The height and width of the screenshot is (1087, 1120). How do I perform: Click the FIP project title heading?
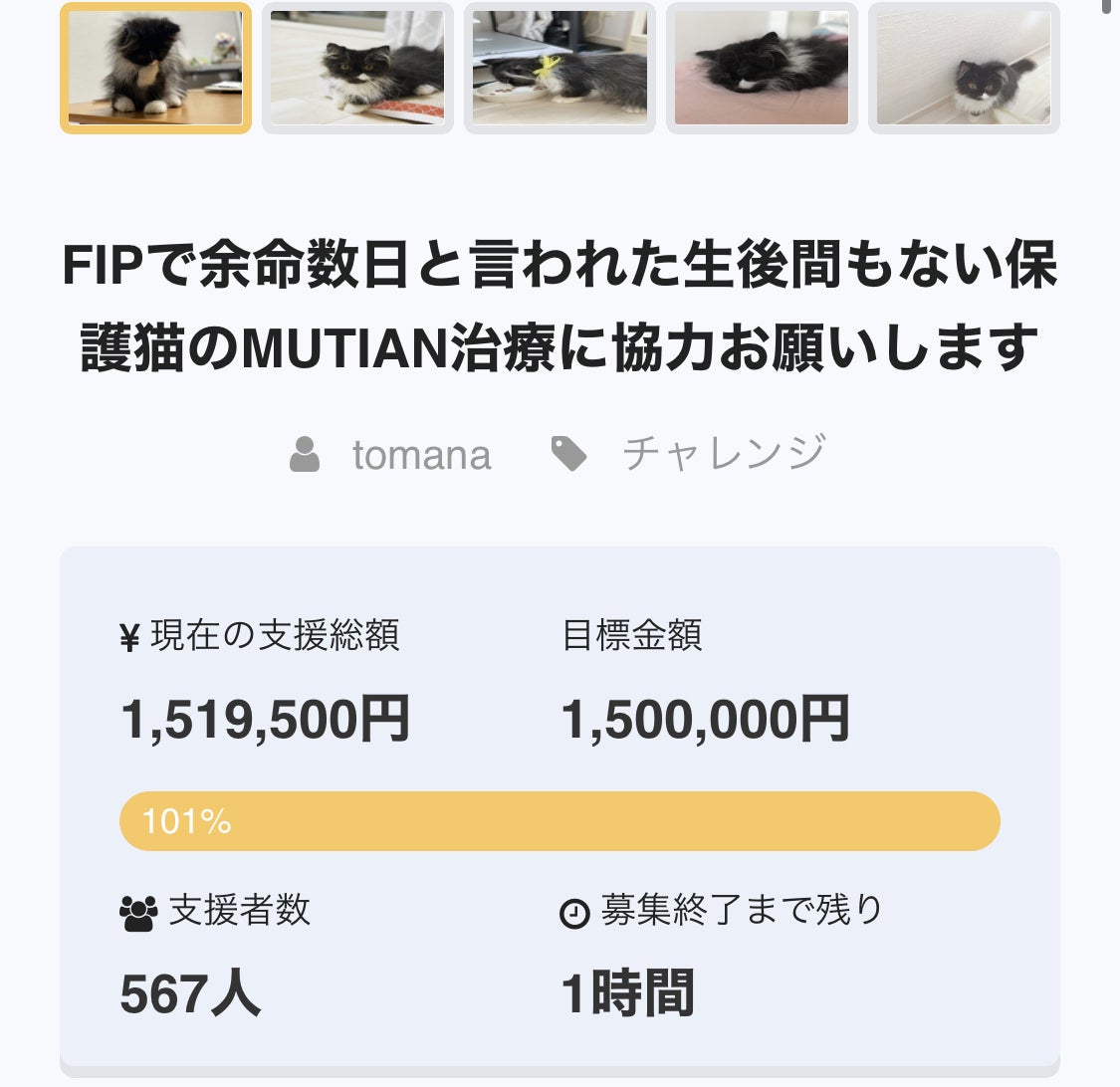tap(560, 307)
